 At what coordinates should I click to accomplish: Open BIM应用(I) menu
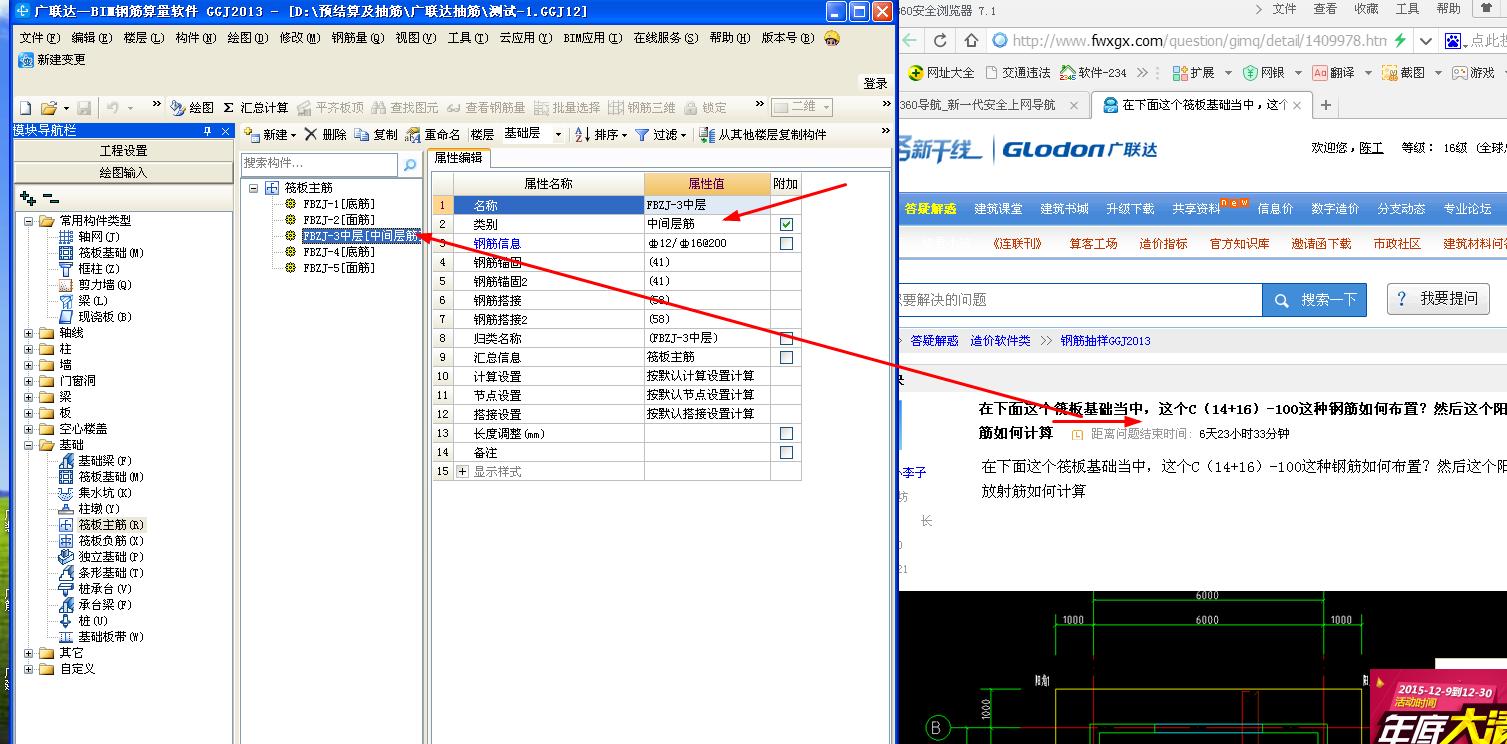pos(592,38)
